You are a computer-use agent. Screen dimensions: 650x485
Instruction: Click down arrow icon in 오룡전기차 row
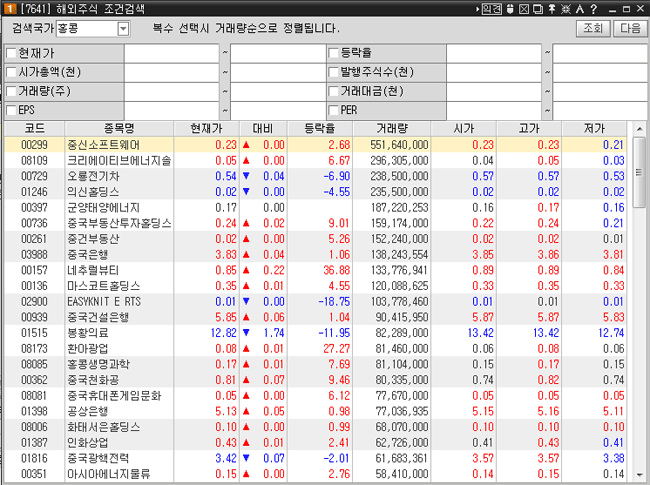[246, 176]
